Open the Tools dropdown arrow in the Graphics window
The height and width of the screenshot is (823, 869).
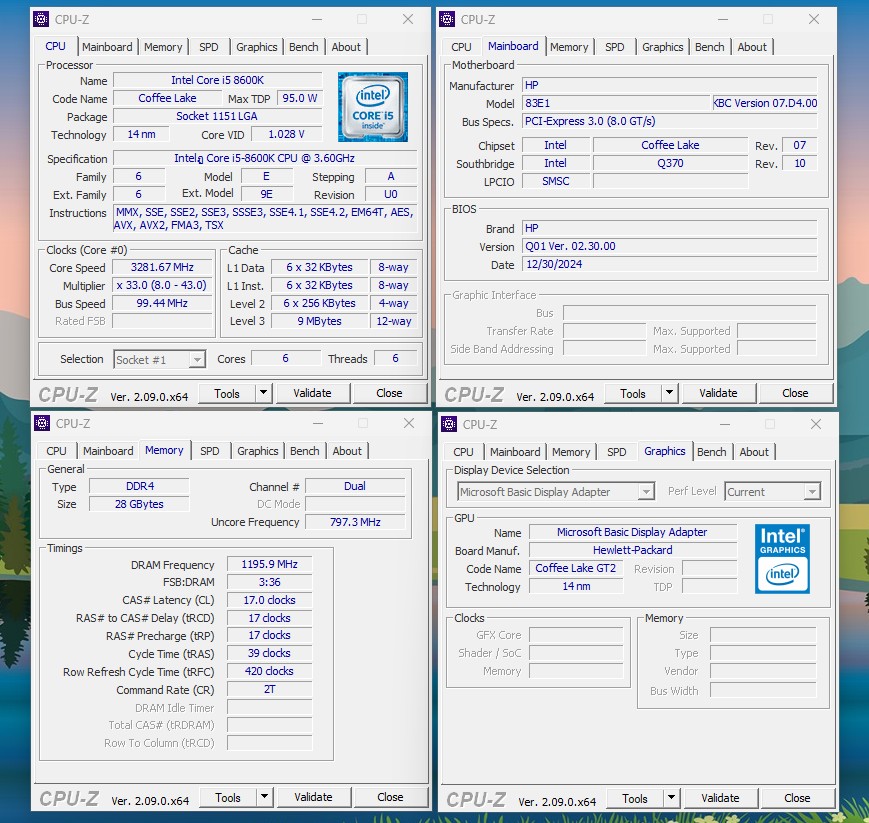672,798
